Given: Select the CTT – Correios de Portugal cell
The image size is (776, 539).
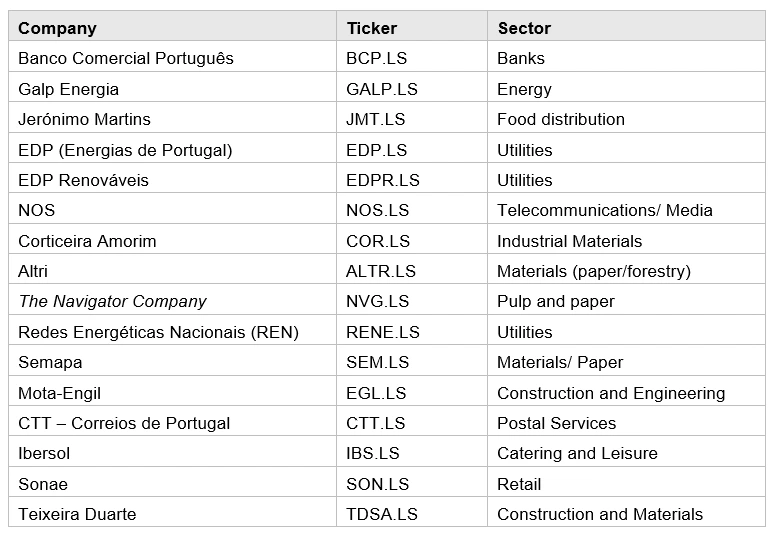Looking at the screenshot, I should [x=172, y=421].
